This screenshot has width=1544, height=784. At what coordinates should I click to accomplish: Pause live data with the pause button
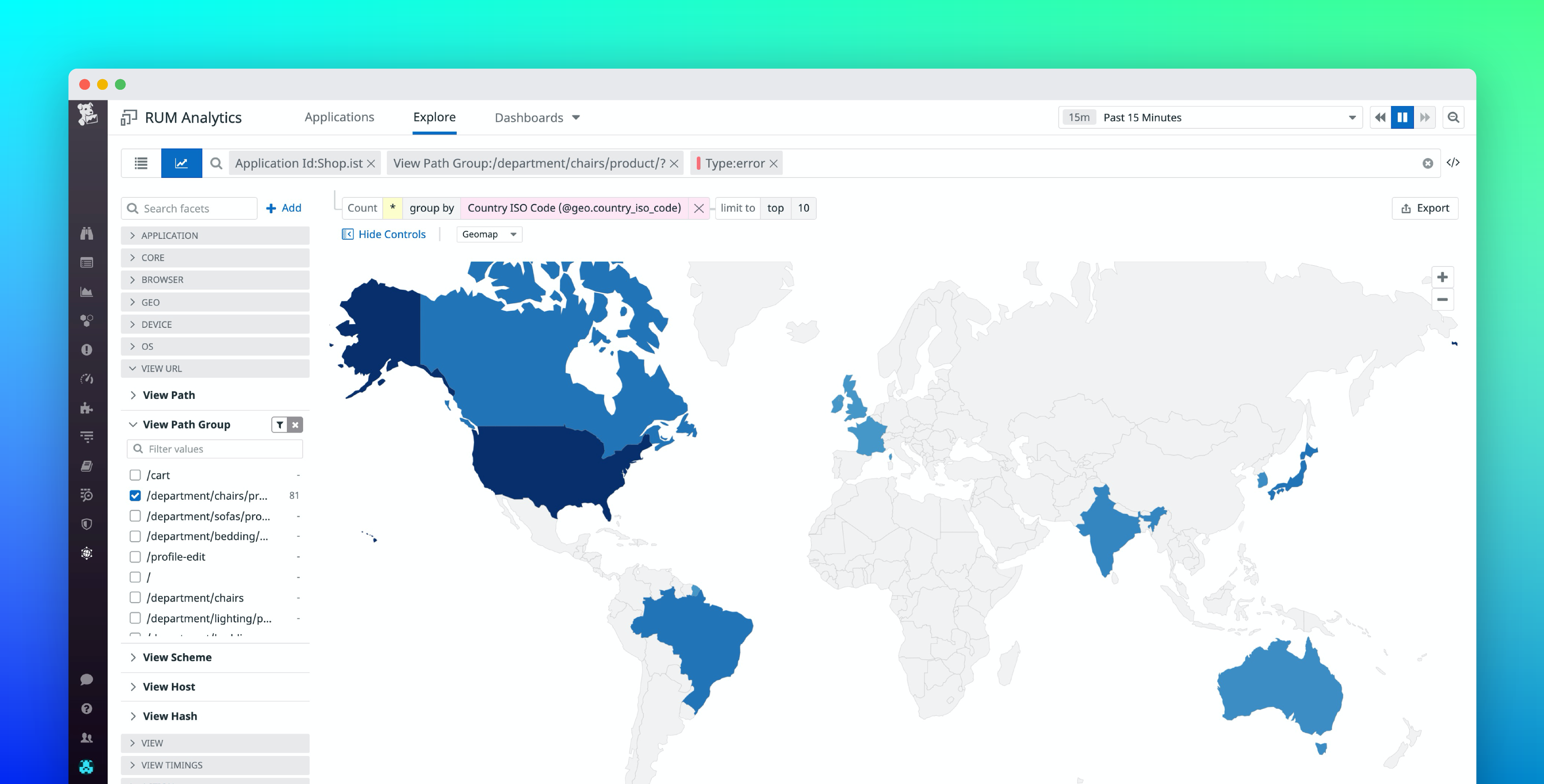[1403, 117]
